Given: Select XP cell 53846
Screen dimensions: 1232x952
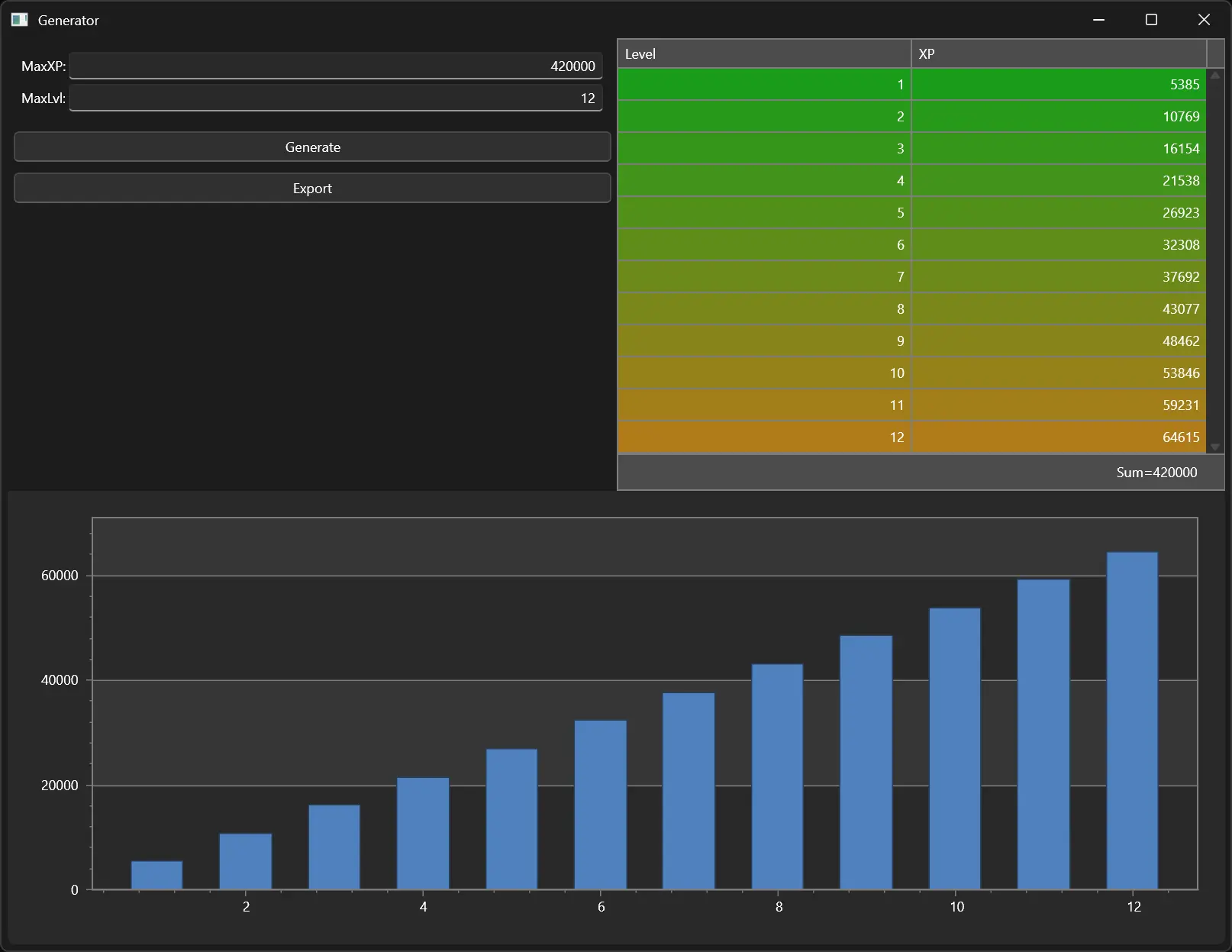Looking at the screenshot, I should click(x=1059, y=373).
